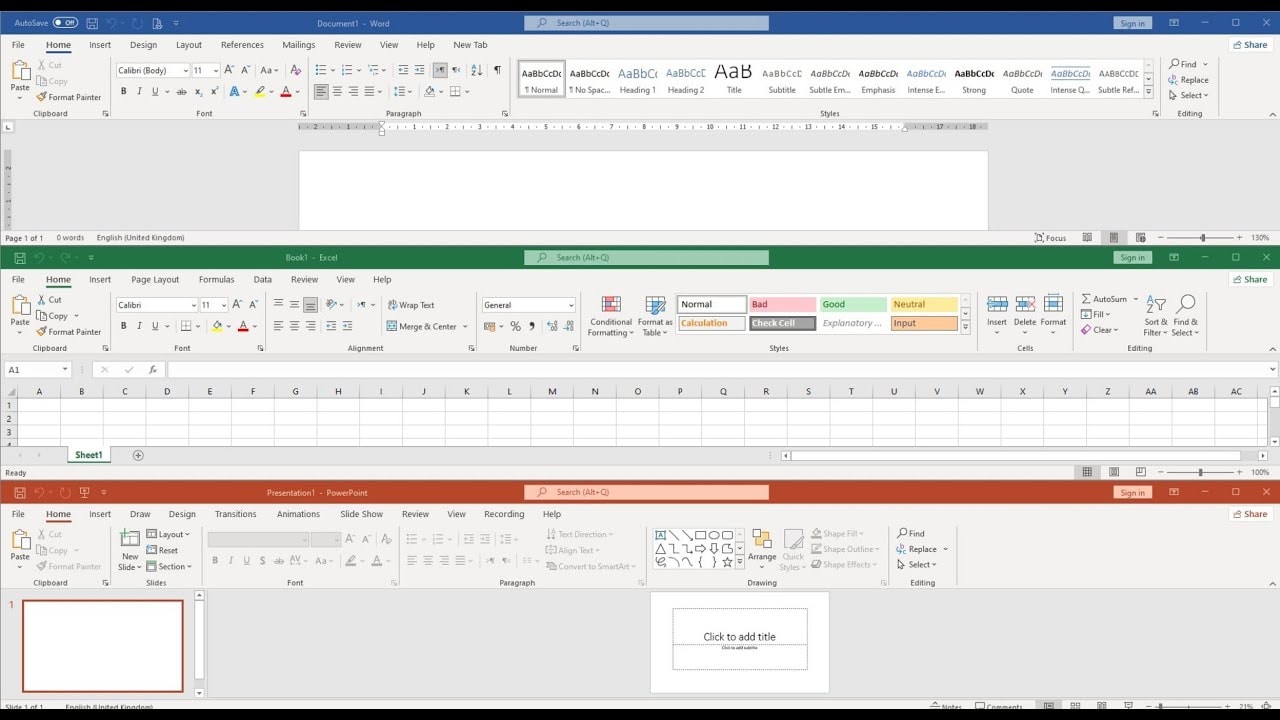Open the Mailings tab in Word
This screenshot has width=1280, height=720.
298,45
